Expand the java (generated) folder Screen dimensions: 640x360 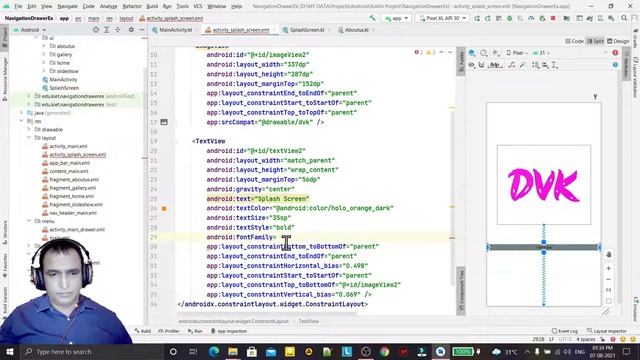point(21,113)
